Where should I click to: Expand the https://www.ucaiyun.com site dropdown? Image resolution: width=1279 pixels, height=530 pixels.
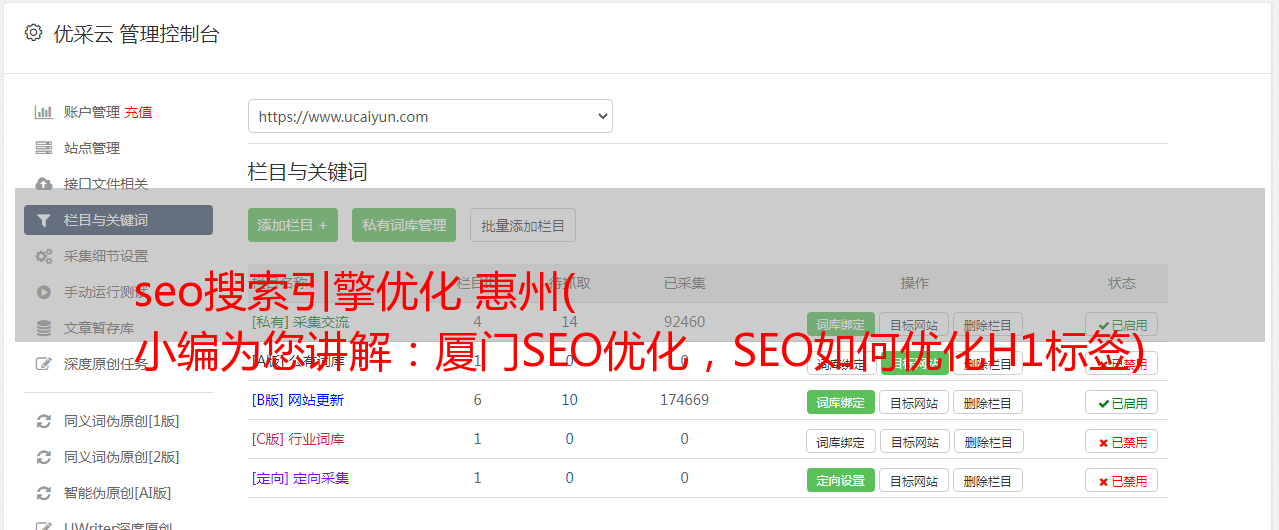coord(430,116)
